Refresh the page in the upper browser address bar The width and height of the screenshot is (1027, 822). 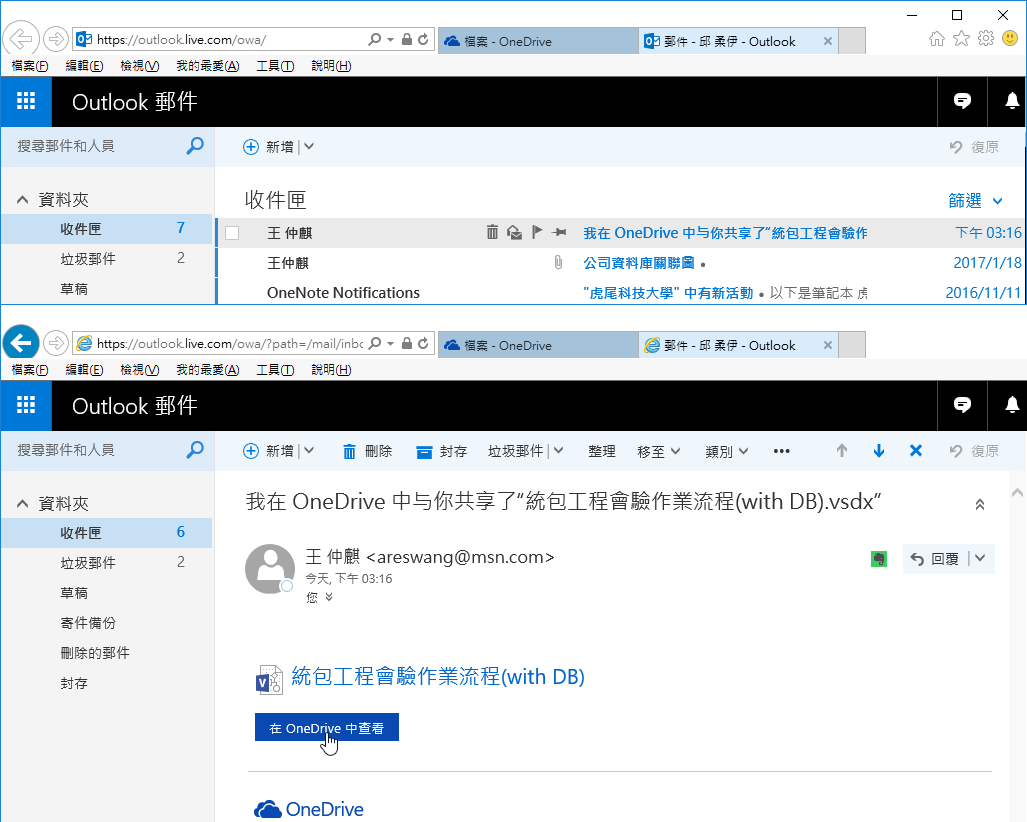pyautogui.click(x=423, y=39)
